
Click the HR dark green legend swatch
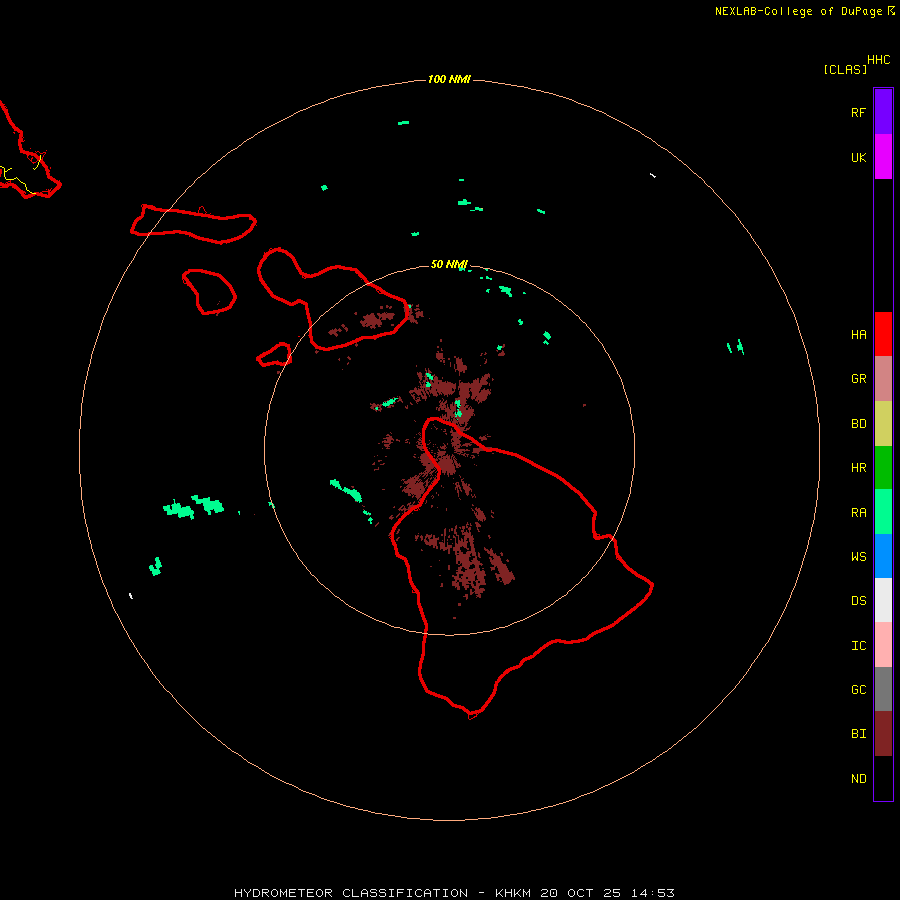[883, 467]
